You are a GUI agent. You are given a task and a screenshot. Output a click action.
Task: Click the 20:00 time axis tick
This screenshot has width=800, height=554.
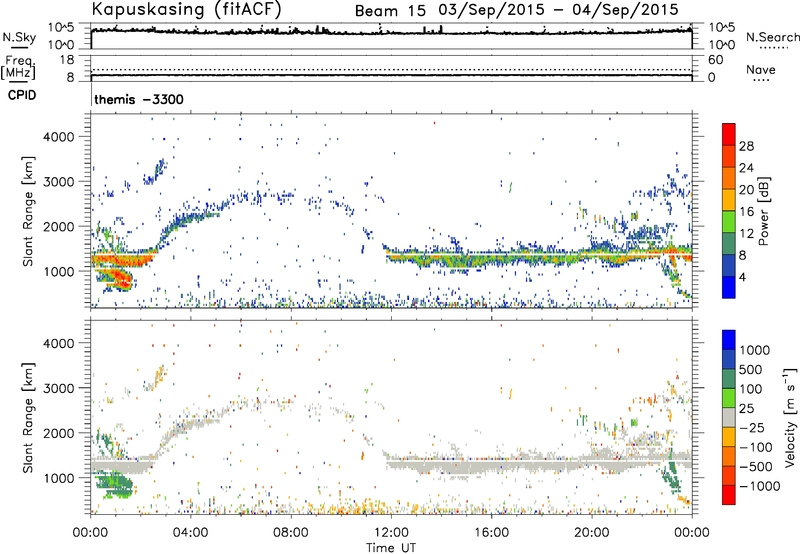pyautogui.click(x=591, y=533)
